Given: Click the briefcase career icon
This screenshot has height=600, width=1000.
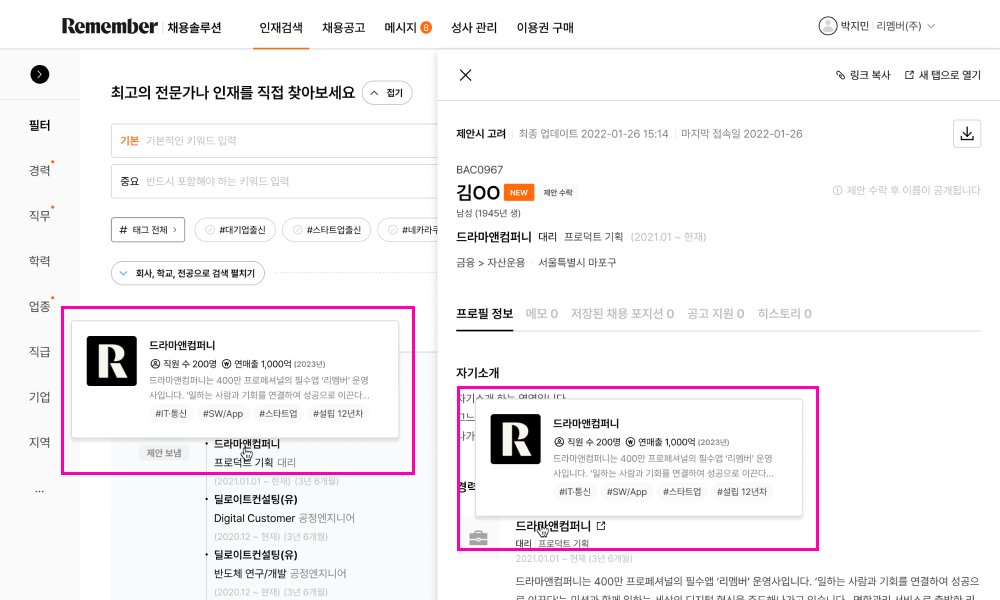Looking at the screenshot, I should click(478, 538).
